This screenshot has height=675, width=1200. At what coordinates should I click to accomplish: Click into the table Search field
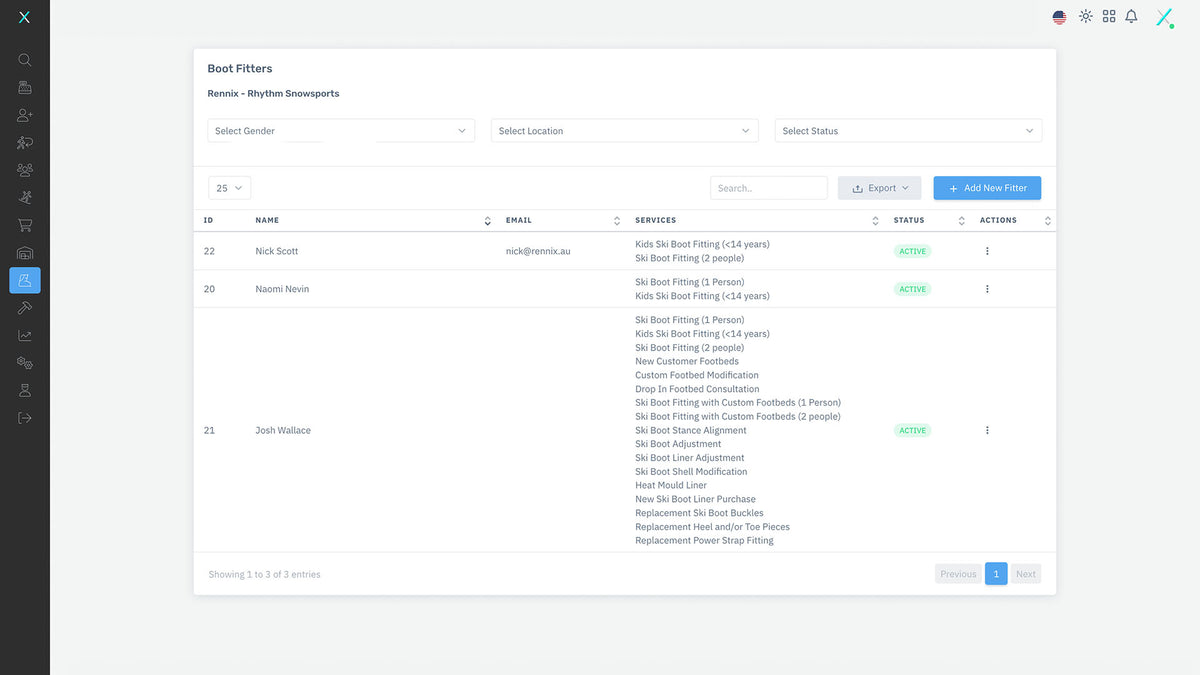[768, 188]
